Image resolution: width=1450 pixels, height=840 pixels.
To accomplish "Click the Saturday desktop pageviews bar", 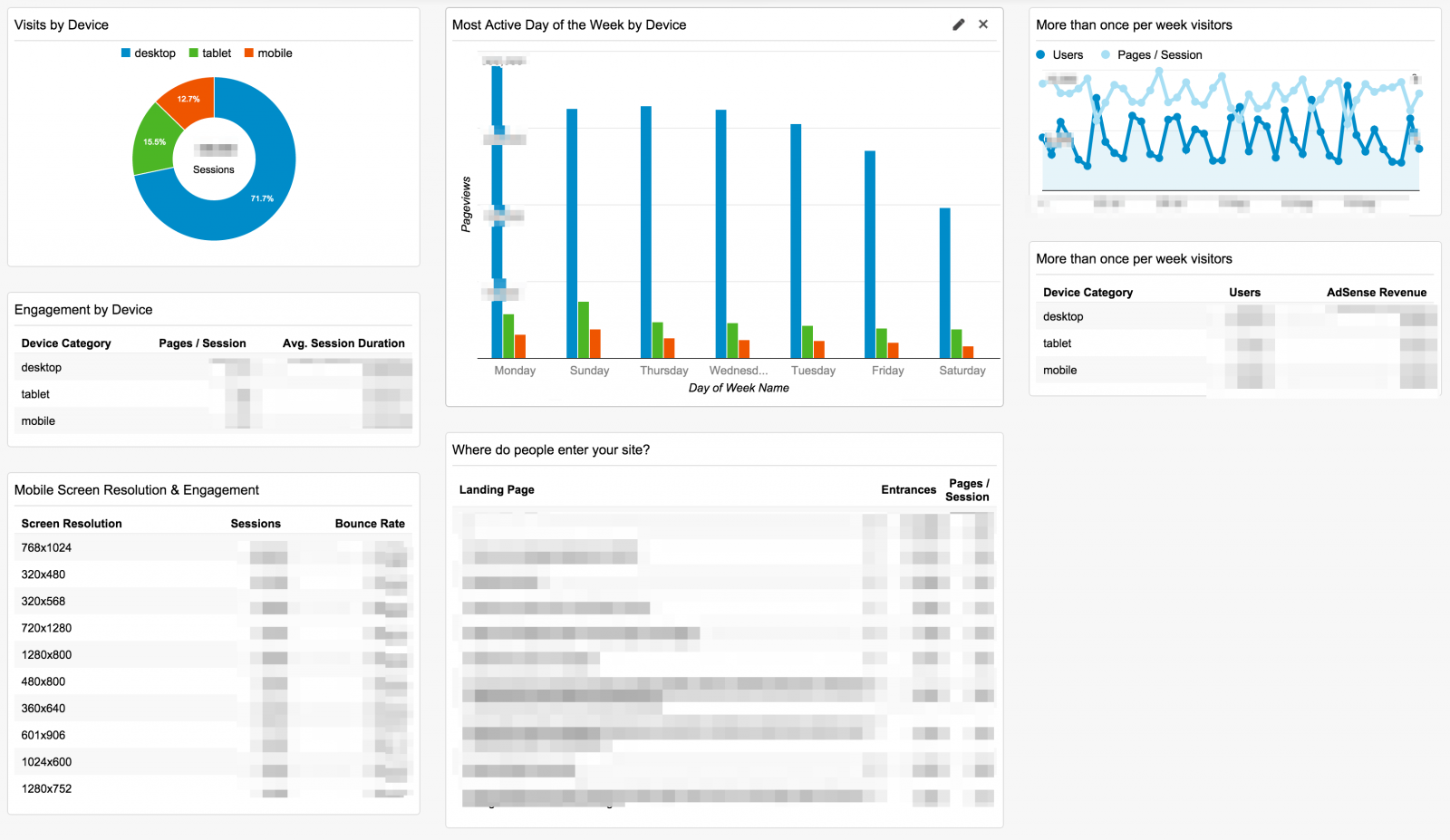I will click(x=945, y=284).
